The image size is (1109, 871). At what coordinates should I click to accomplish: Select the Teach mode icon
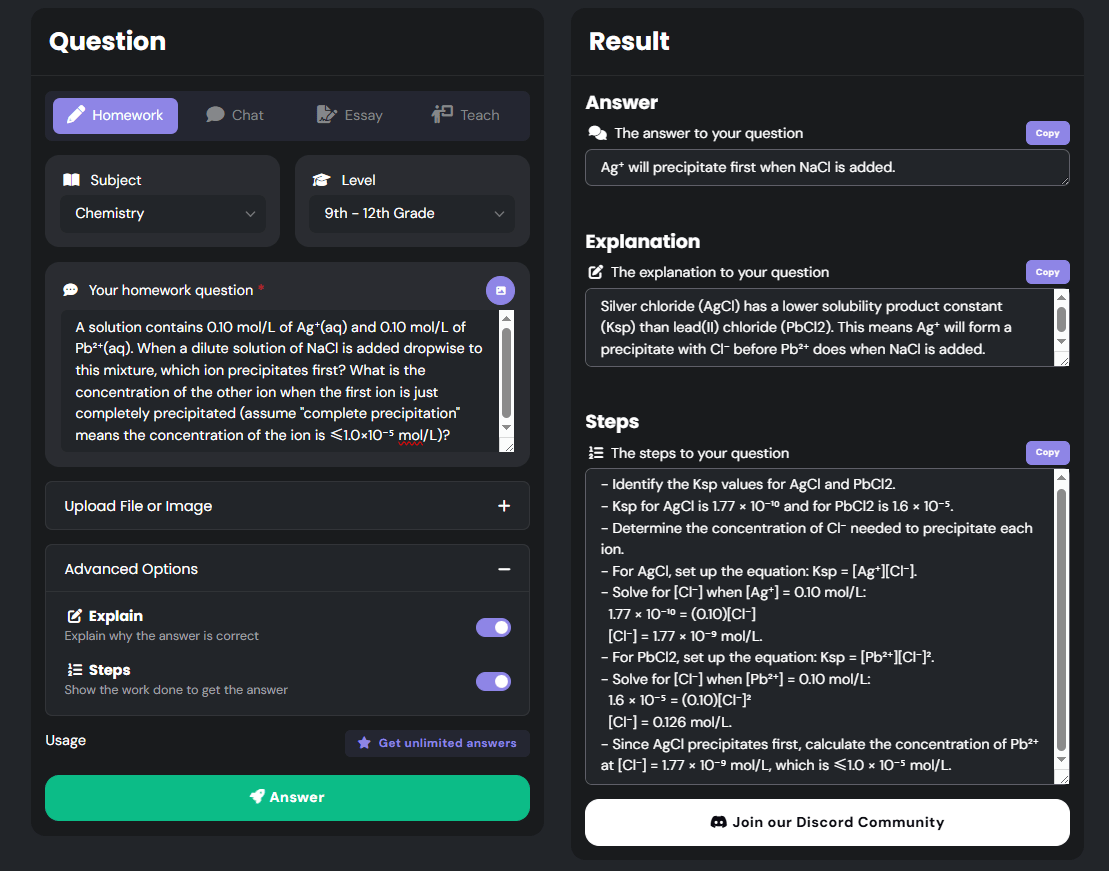443,115
